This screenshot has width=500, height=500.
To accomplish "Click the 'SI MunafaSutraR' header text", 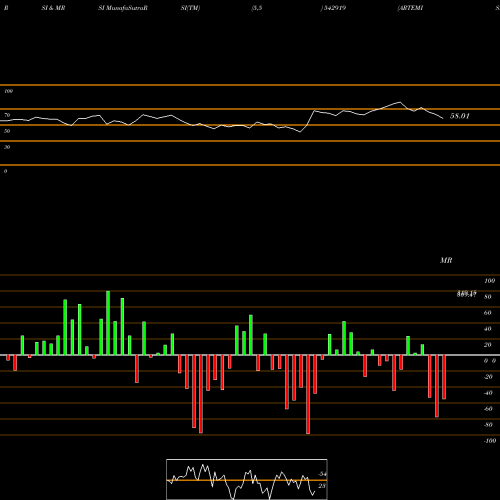I will 123,8.
